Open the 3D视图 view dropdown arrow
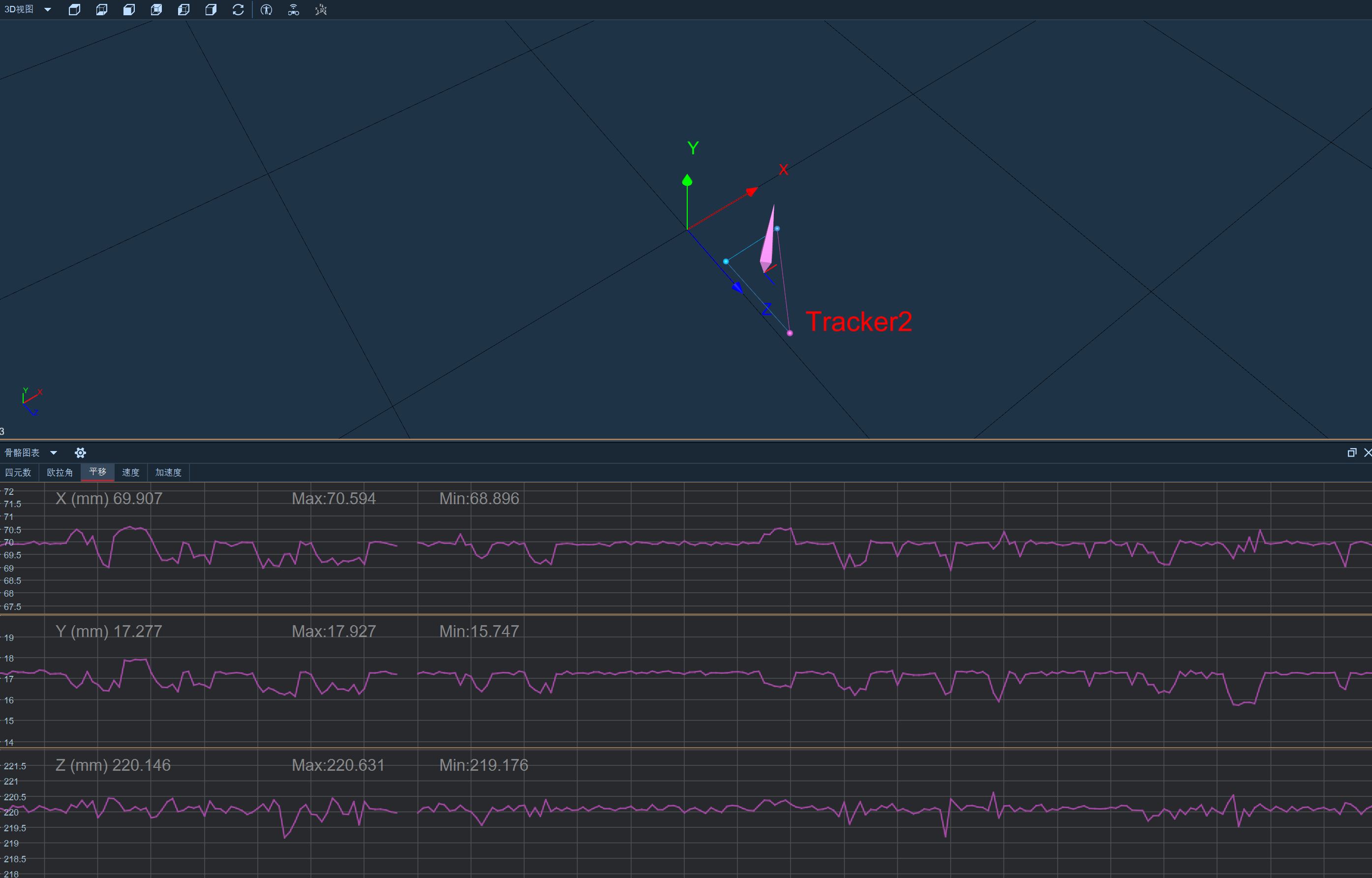 48,10
